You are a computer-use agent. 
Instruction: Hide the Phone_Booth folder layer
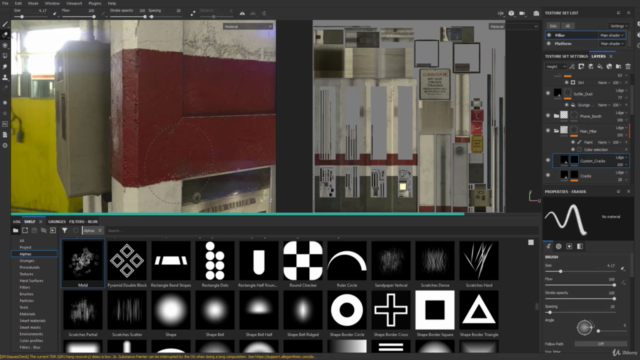click(548, 116)
